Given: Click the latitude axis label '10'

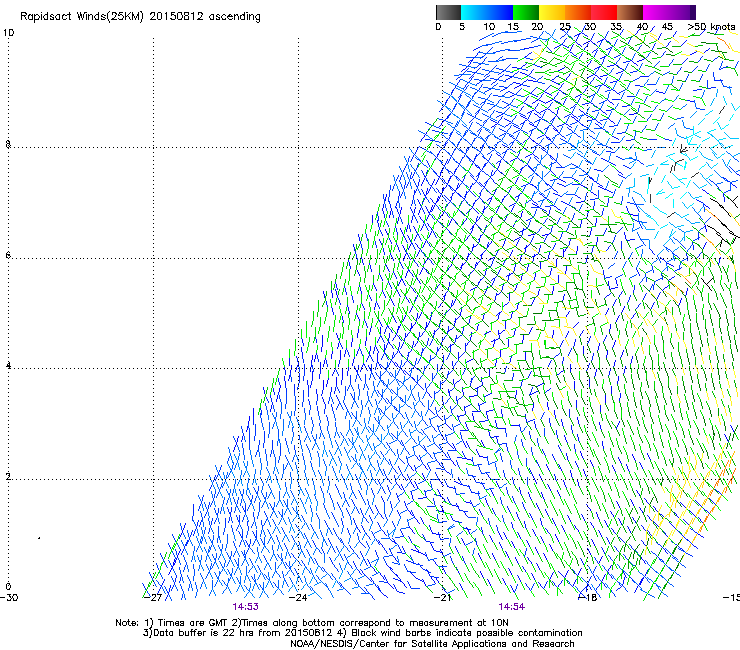Looking at the screenshot, I should (8, 33).
